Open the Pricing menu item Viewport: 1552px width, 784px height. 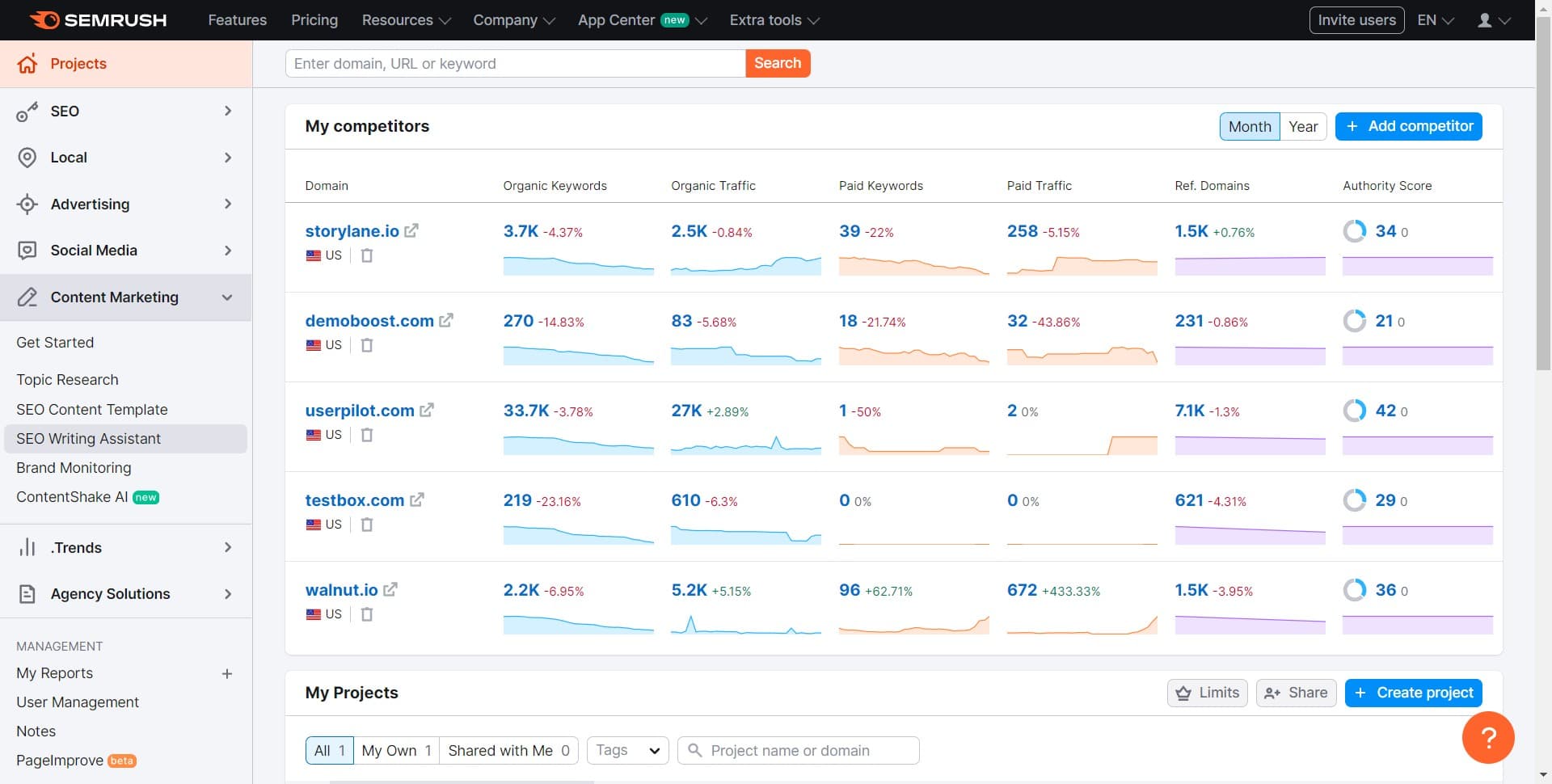click(314, 20)
